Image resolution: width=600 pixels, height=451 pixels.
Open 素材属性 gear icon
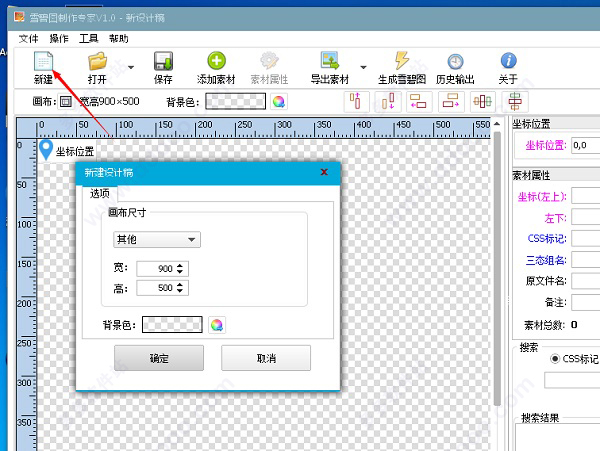[269, 61]
